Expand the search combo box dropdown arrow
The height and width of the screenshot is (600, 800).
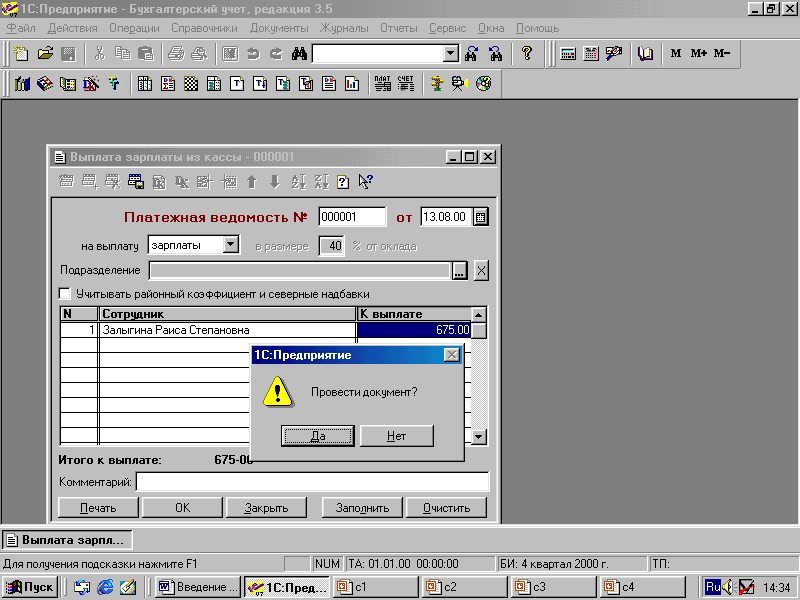[x=451, y=53]
